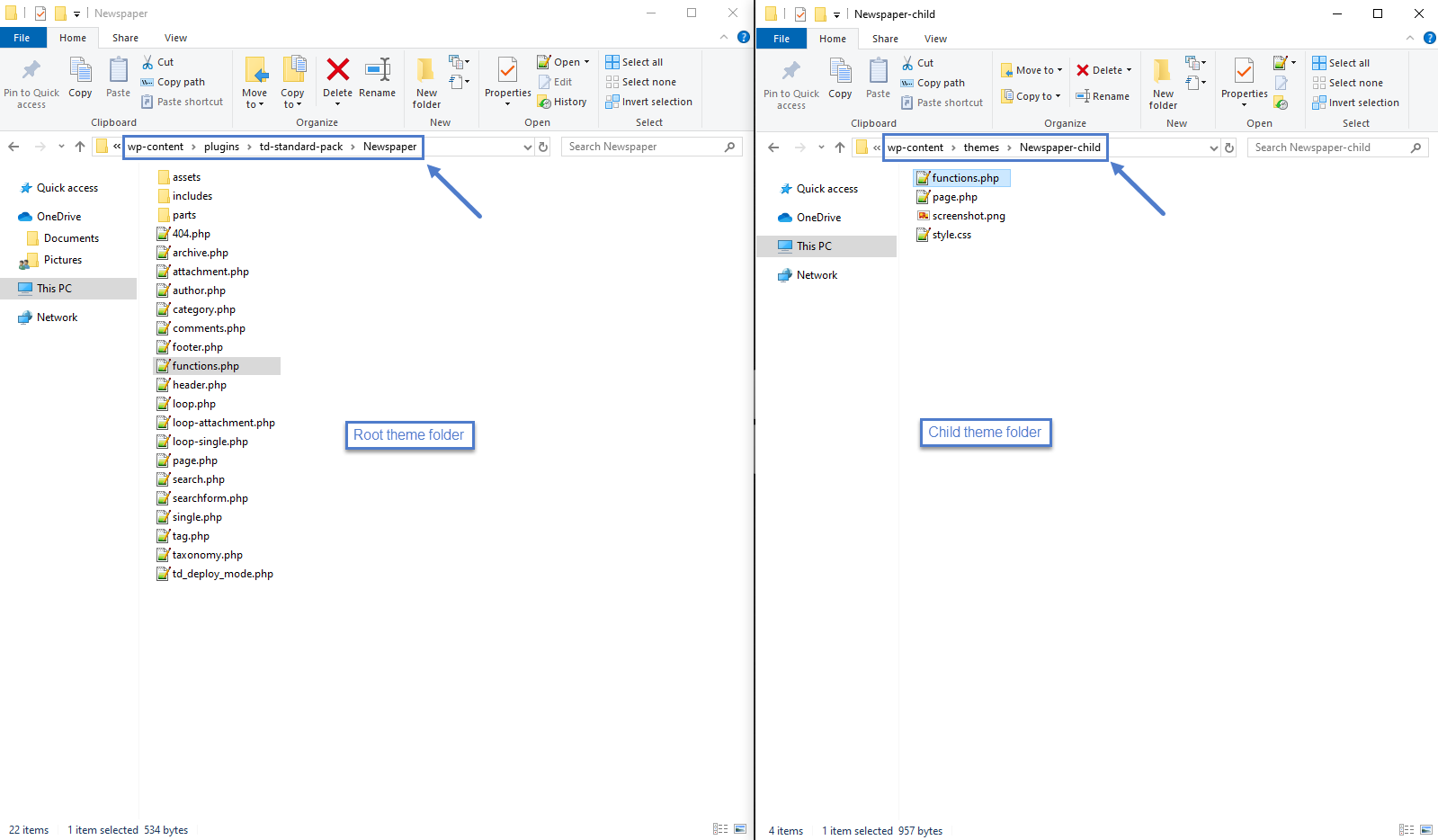Open Share tab in Newspaper-child window
Image resolution: width=1438 pixels, height=840 pixels.
pyautogui.click(x=885, y=39)
